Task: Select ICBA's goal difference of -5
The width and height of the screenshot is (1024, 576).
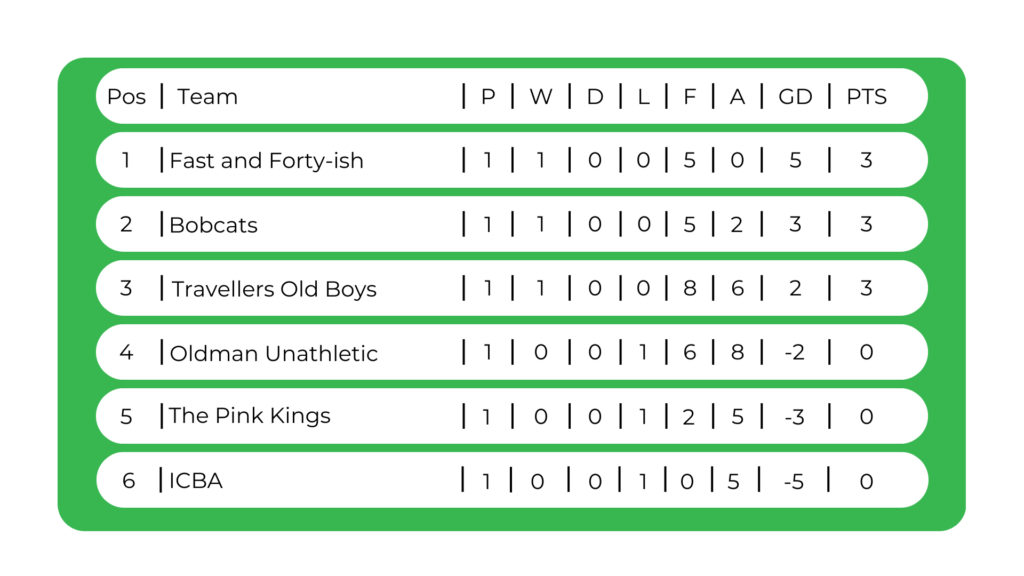Action: pos(794,481)
